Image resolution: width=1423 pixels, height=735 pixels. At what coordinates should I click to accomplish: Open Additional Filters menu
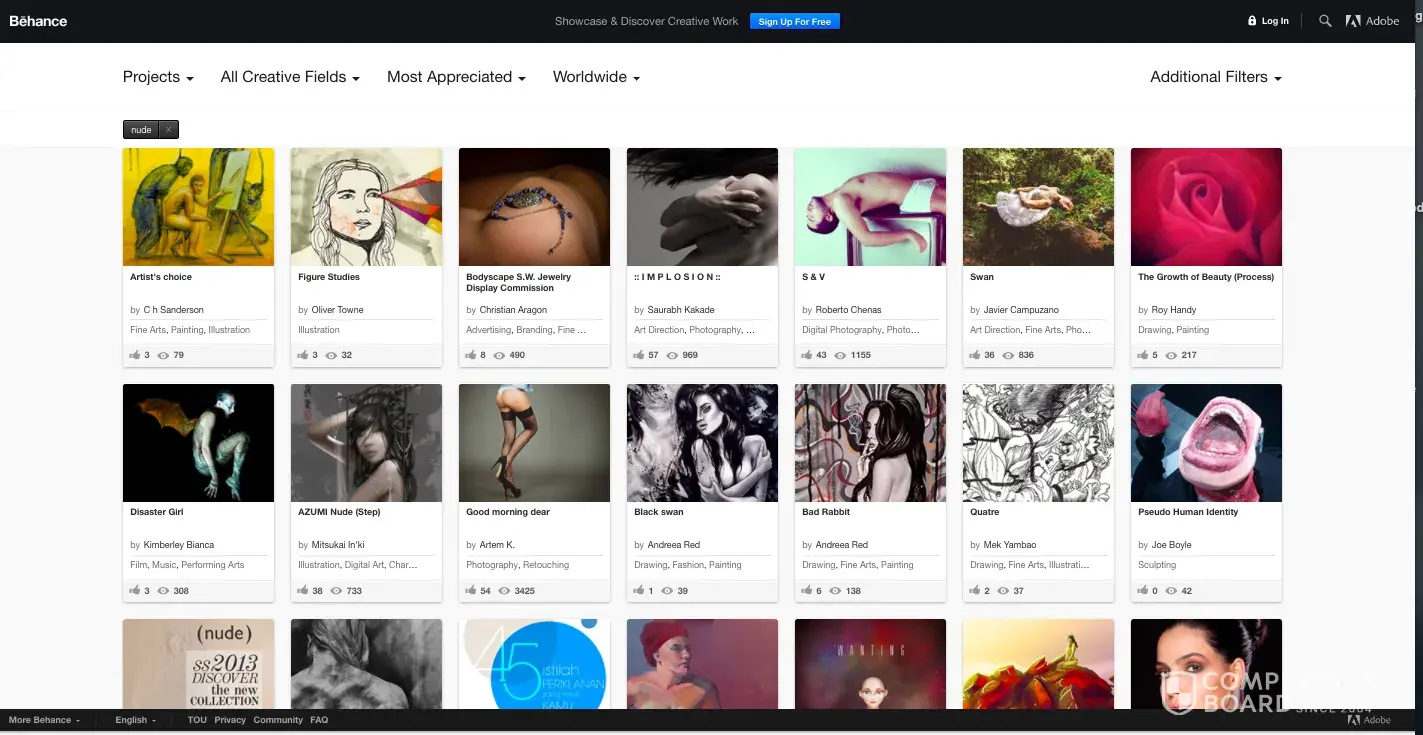(x=1215, y=77)
